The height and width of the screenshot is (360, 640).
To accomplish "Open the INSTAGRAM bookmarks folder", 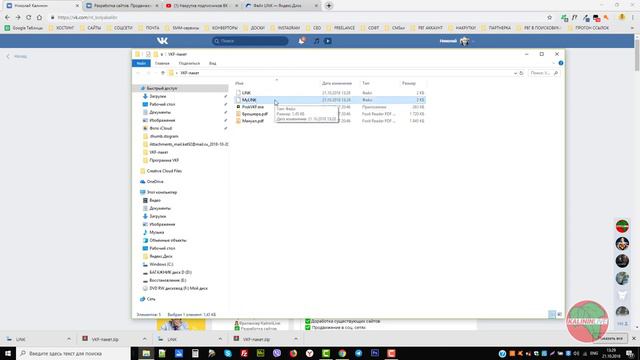I will click(x=285, y=28).
